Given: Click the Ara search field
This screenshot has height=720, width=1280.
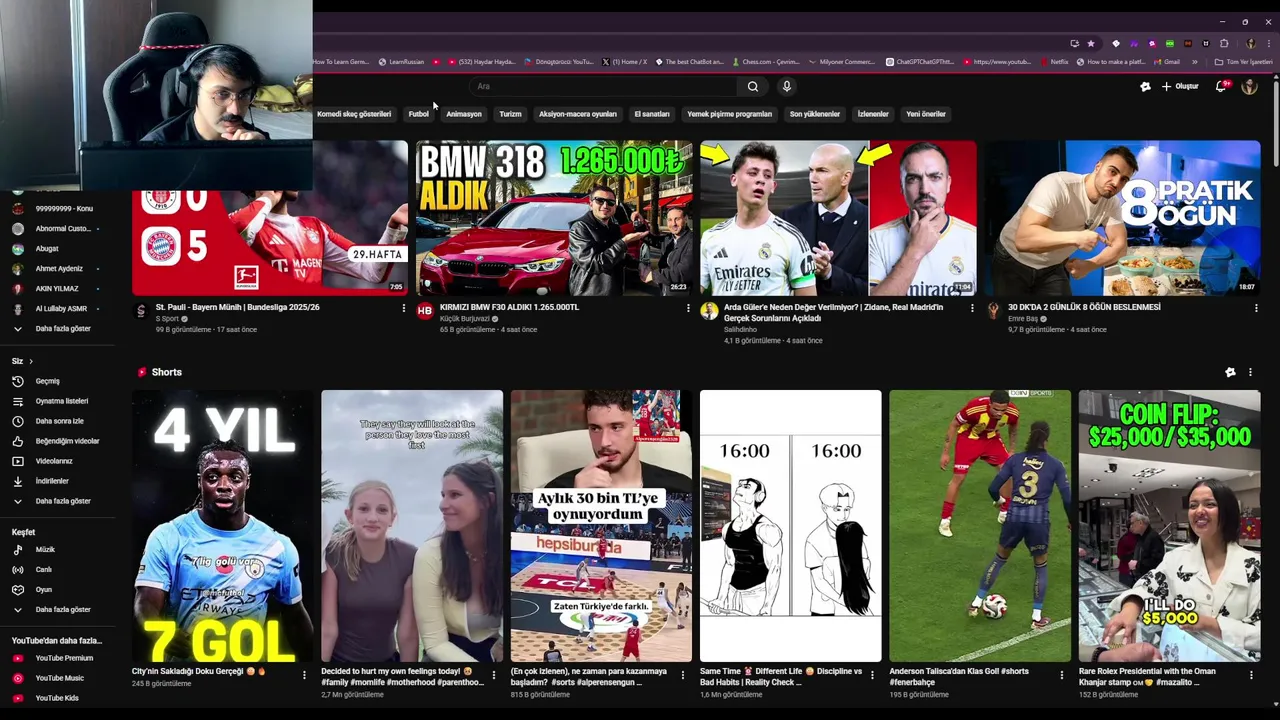Looking at the screenshot, I should pyautogui.click(x=605, y=87).
